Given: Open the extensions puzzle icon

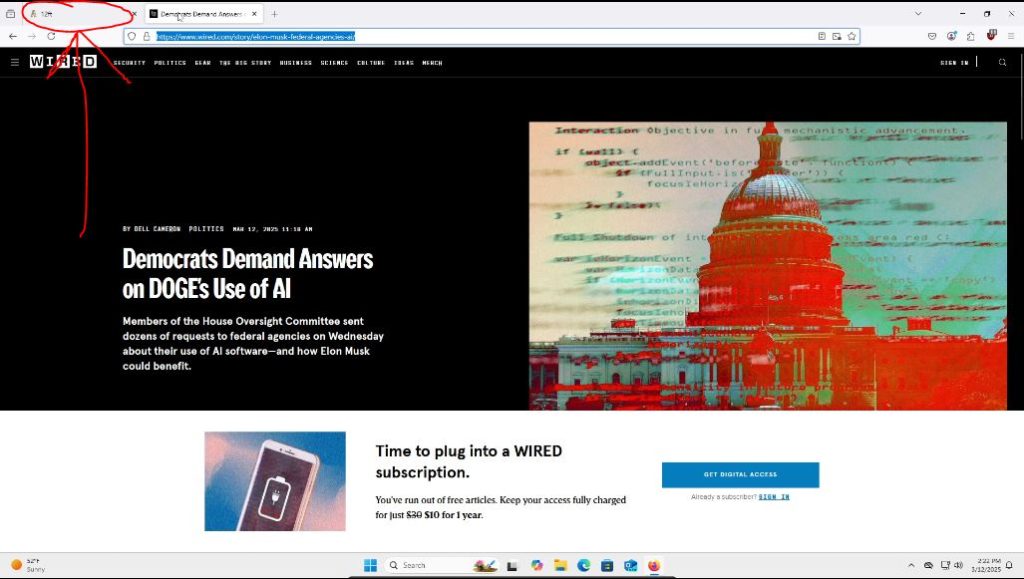Looking at the screenshot, I should (x=970, y=37).
